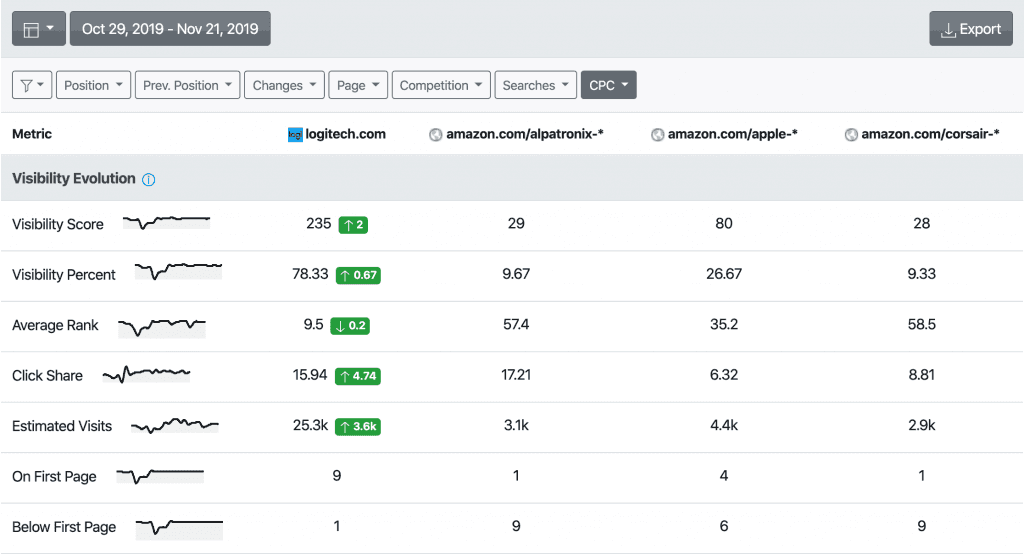Expand the Competition filter dropdown

click(x=441, y=85)
